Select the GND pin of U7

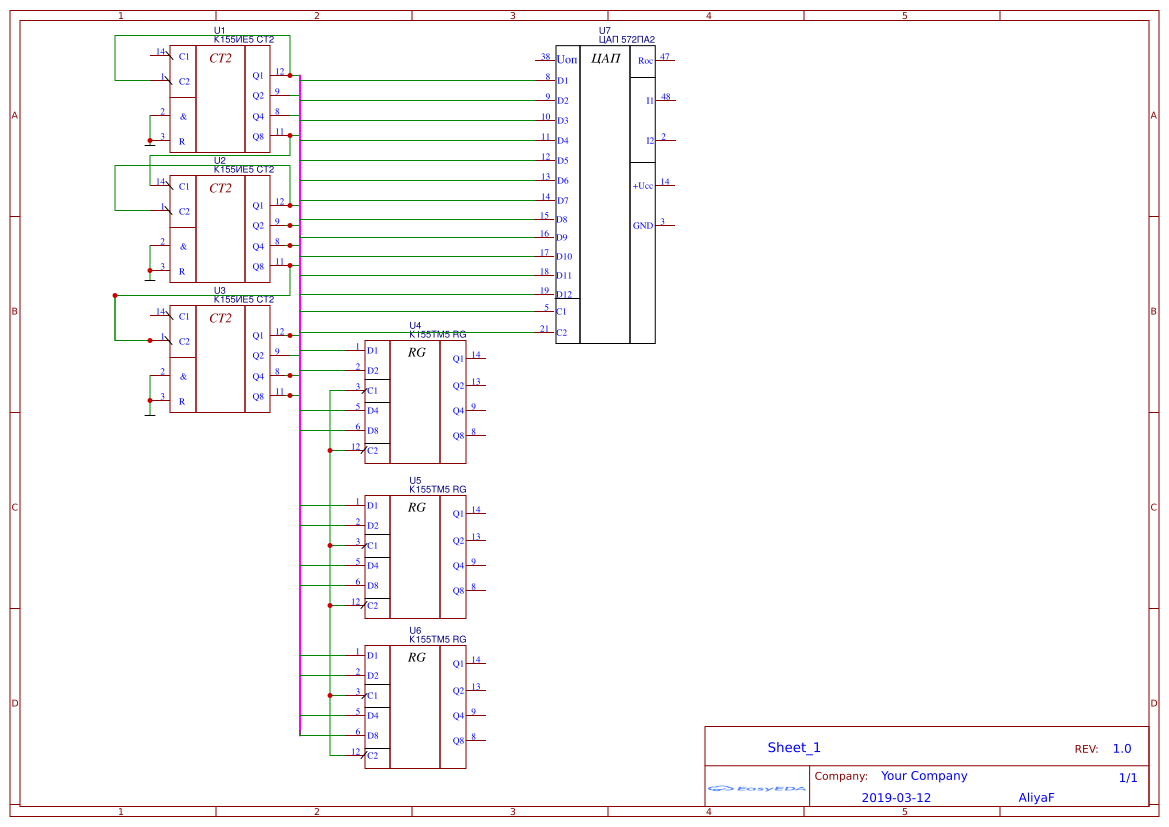pyautogui.click(x=642, y=224)
